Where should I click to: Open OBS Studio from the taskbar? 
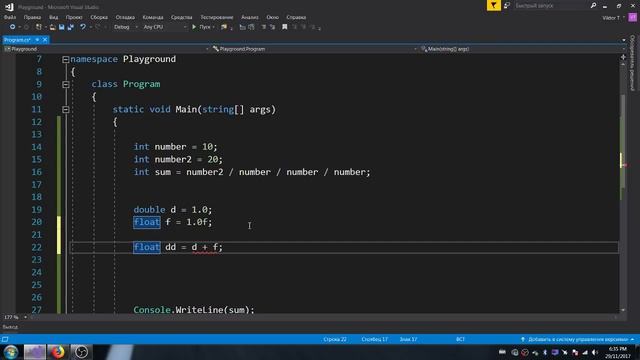[81, 352]
